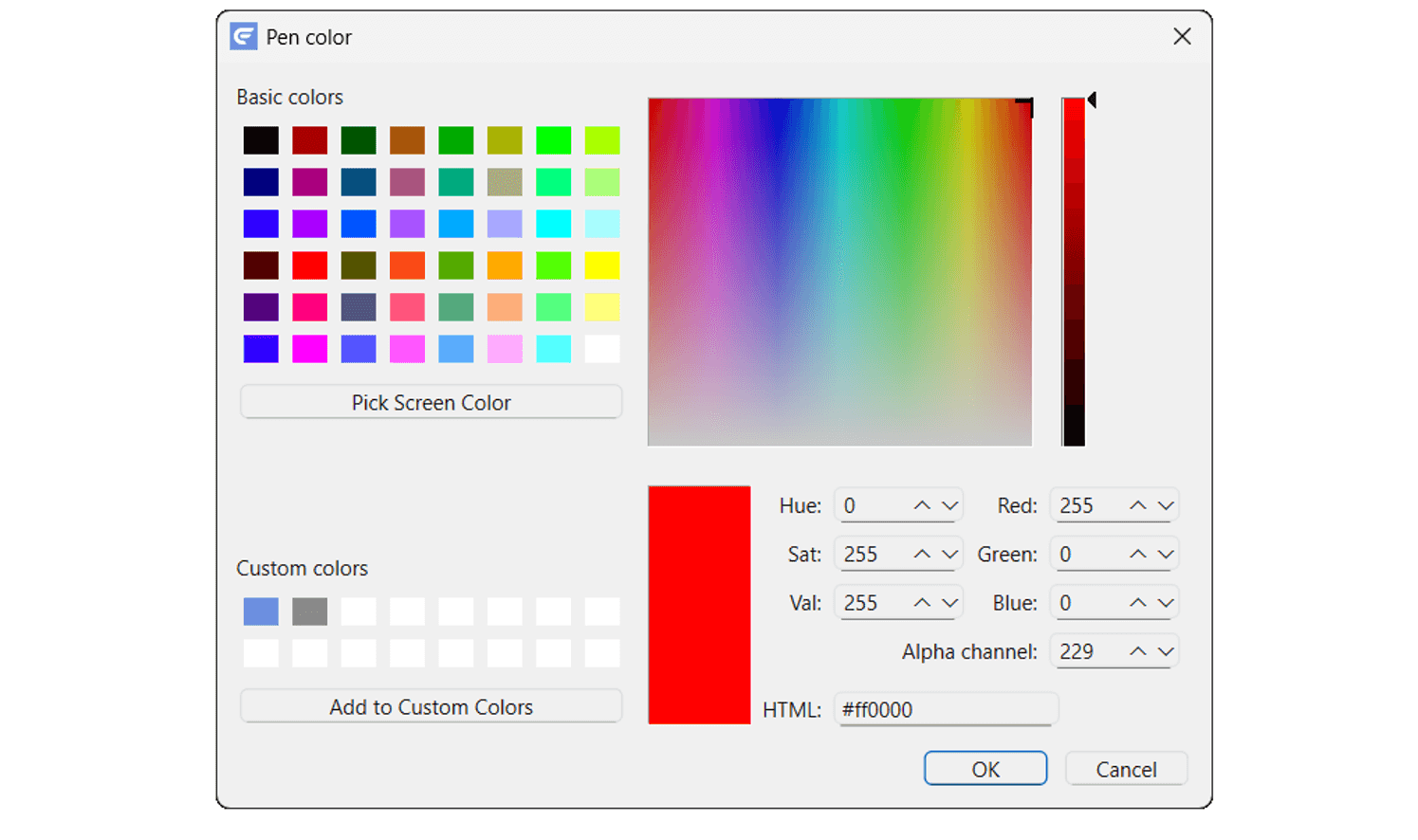The height and width of the screenshot is (840, 1418).
Task: Select the blue custom color swatch
Action: pos(261,612)
